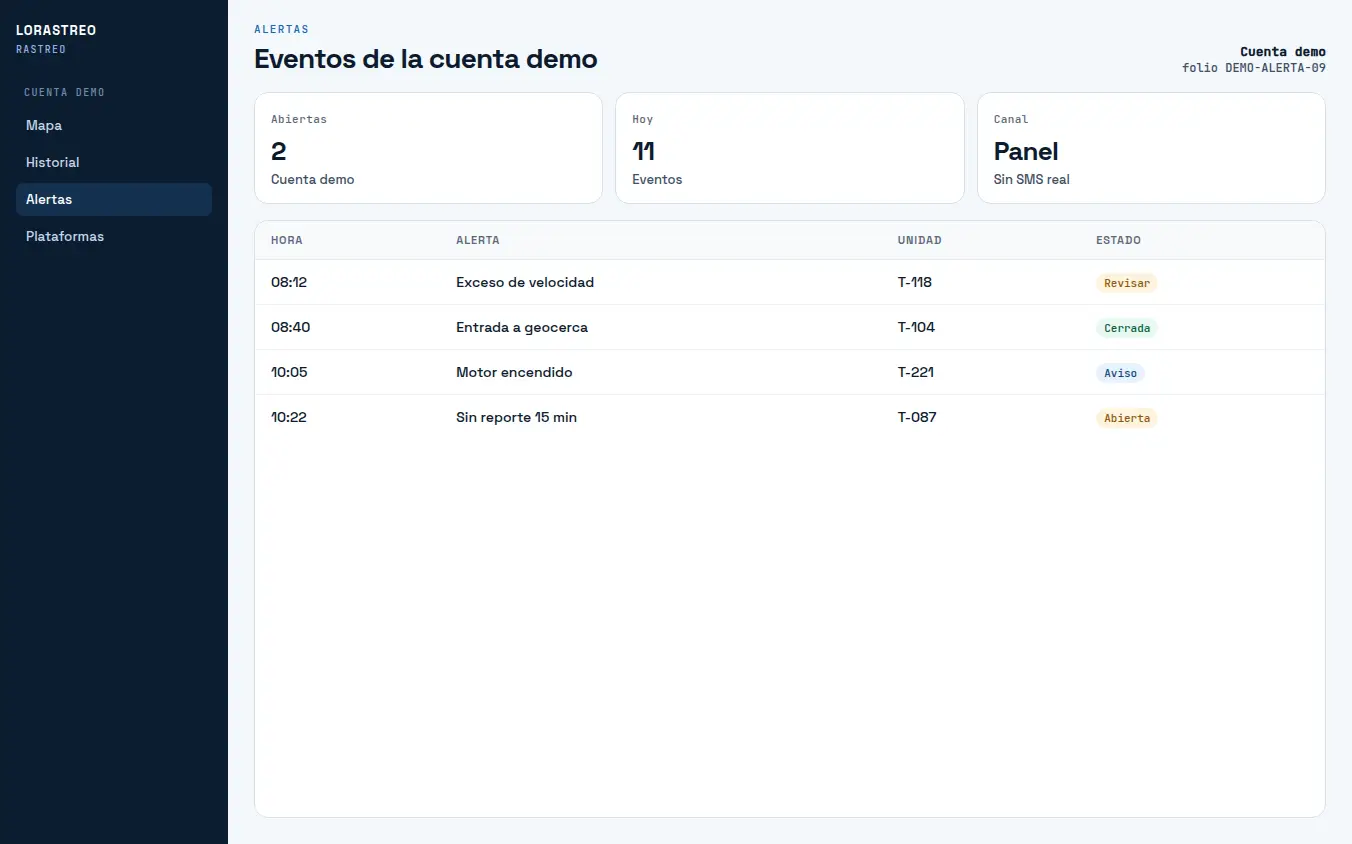The width and height of the screenshot is (1352, 844).
Task: Click the Exceso de velocidad alert
Action: point(525,282)
